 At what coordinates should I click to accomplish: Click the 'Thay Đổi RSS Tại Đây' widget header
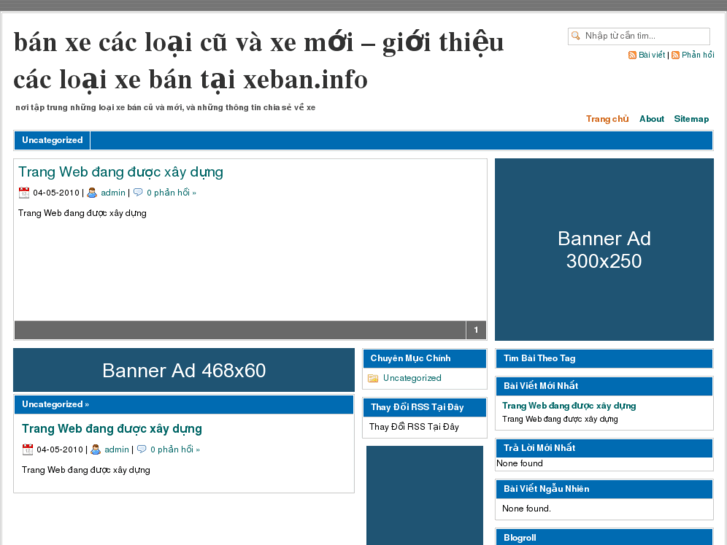click(425, 407)
